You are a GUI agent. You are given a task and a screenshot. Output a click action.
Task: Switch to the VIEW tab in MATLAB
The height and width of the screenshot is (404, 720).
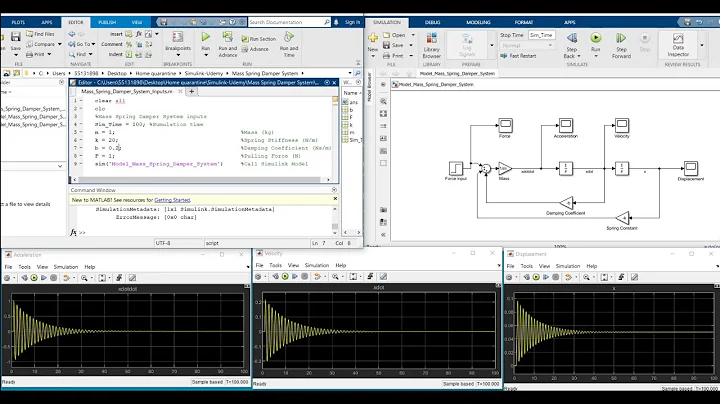tap(137, 22)
